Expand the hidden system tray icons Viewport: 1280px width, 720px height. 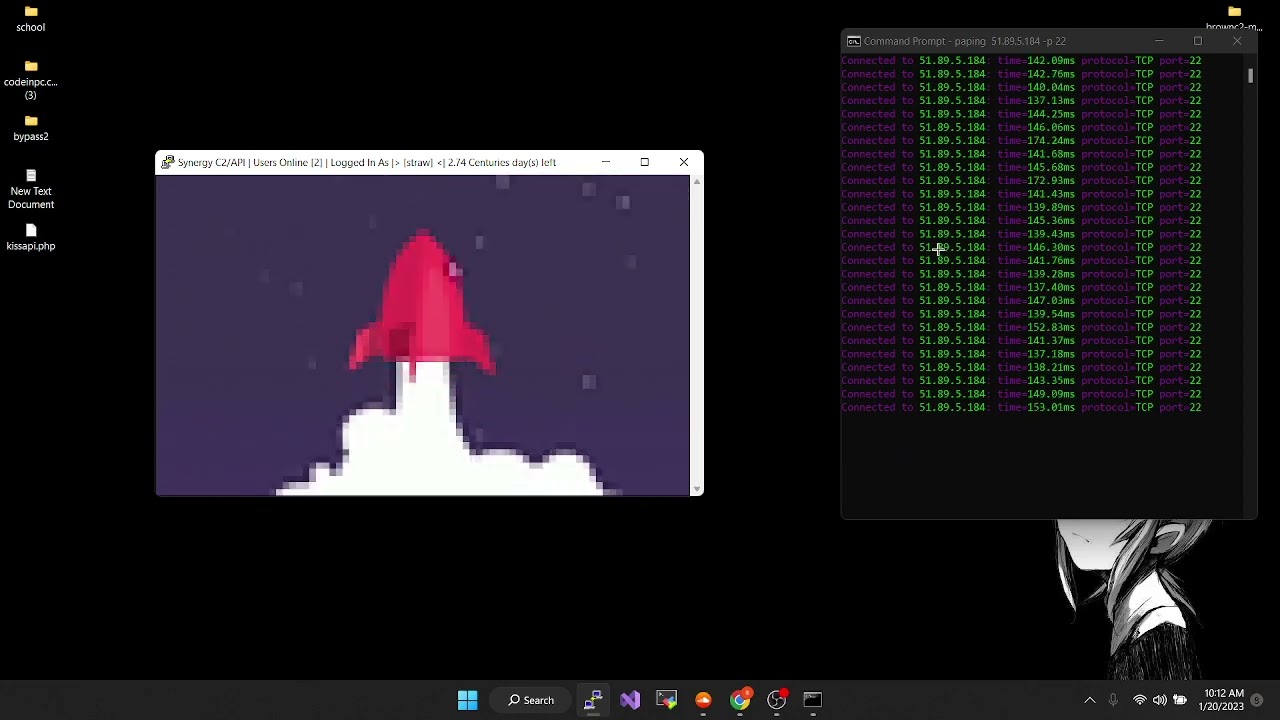[x=1090, y=700]
